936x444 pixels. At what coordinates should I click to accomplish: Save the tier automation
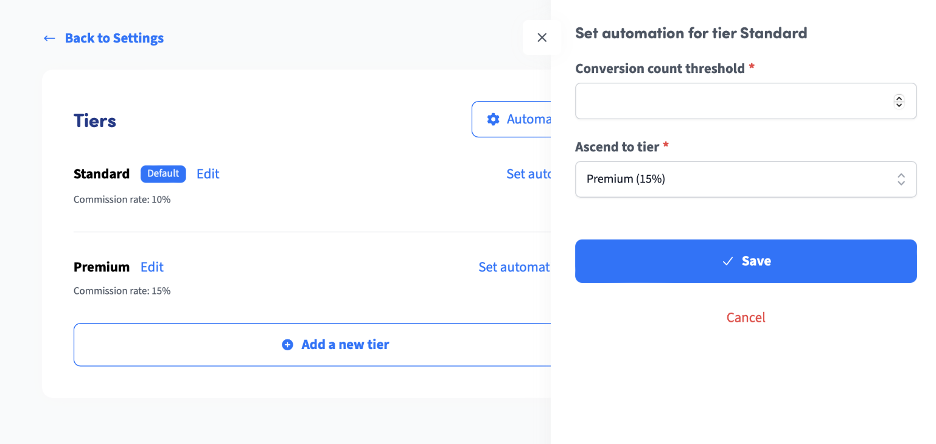click(x=746, y=261)
